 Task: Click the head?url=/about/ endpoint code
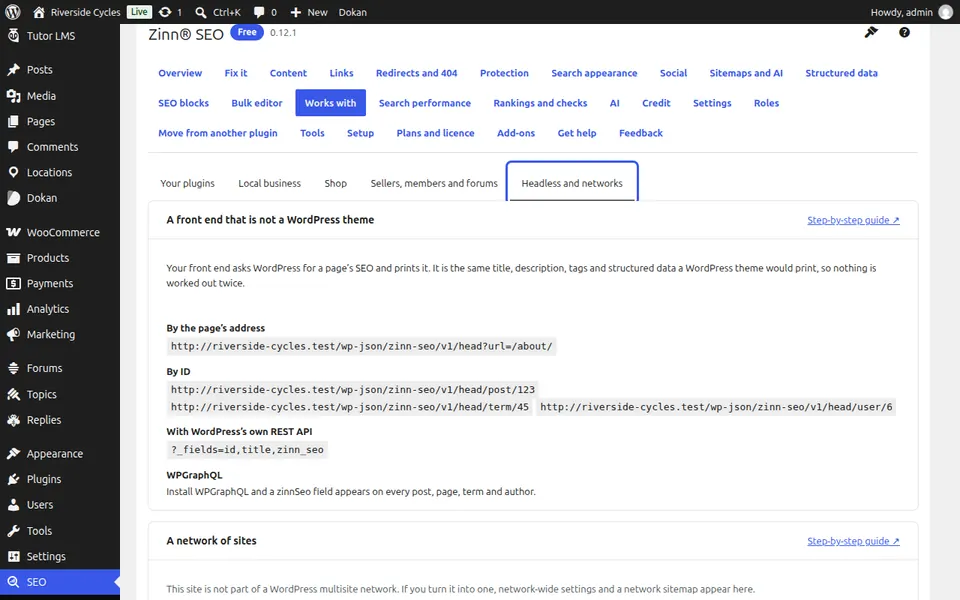click(361, 346)
